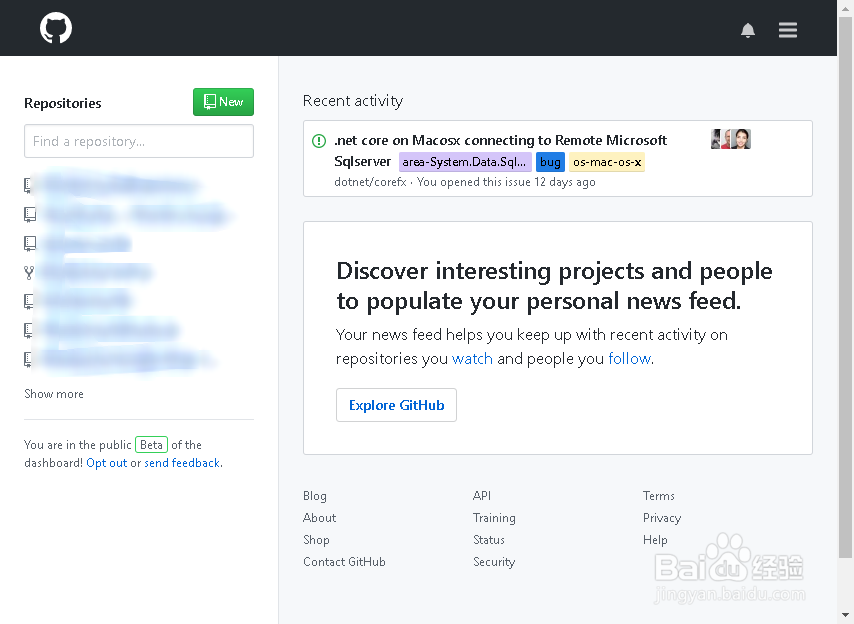Image resolution: width=854 pixels, height=624 pixels.
Task: Select the os-mac-os-x label
Action: pos(607,162)
